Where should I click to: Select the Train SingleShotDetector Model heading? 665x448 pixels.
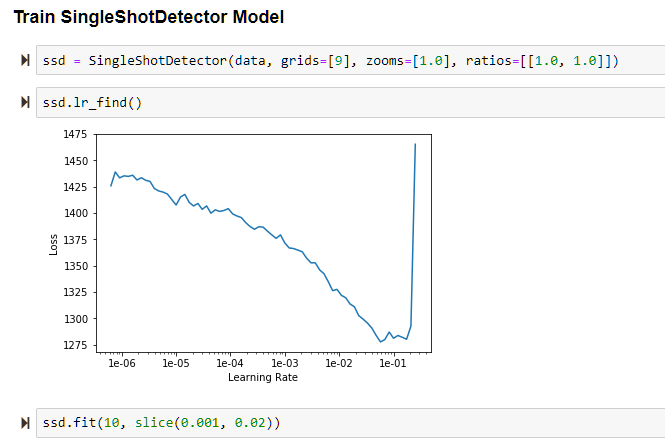149,17
